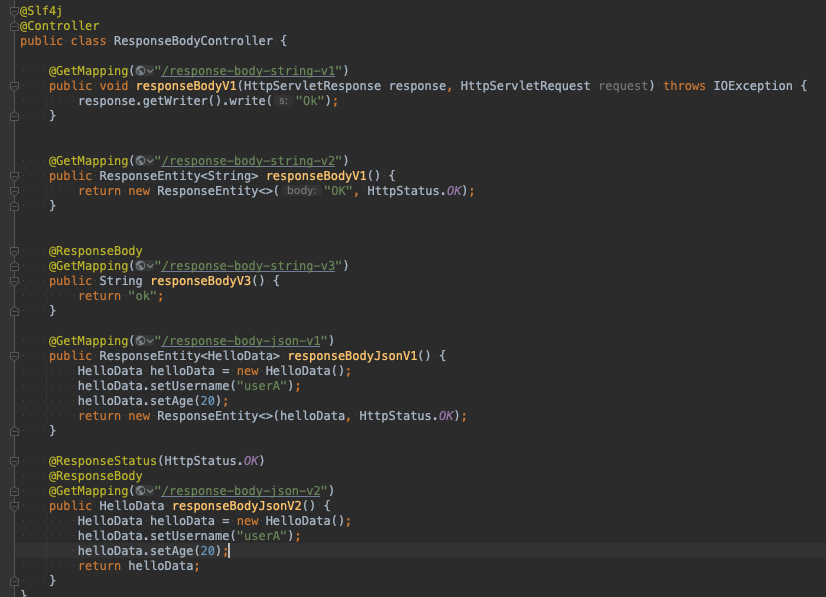This screenshot has width=826, height=597.
Task: Open the /response-body-string-v1 URL link
Action: pos(248,71)
